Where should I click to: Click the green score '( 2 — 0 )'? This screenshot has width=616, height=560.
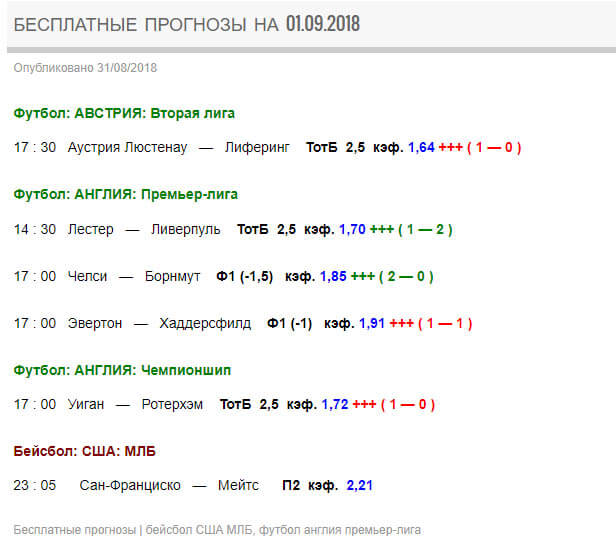click(x=406, y=277)
